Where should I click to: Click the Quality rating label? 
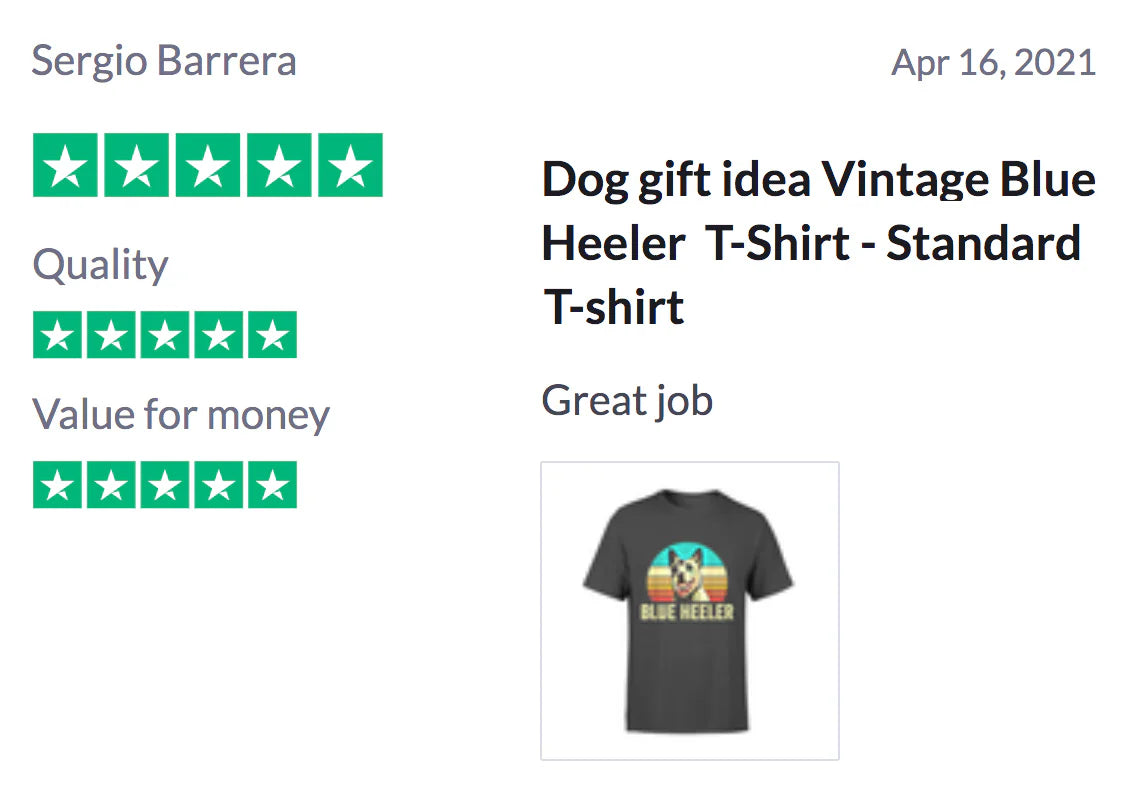click(x=100, y=265)
